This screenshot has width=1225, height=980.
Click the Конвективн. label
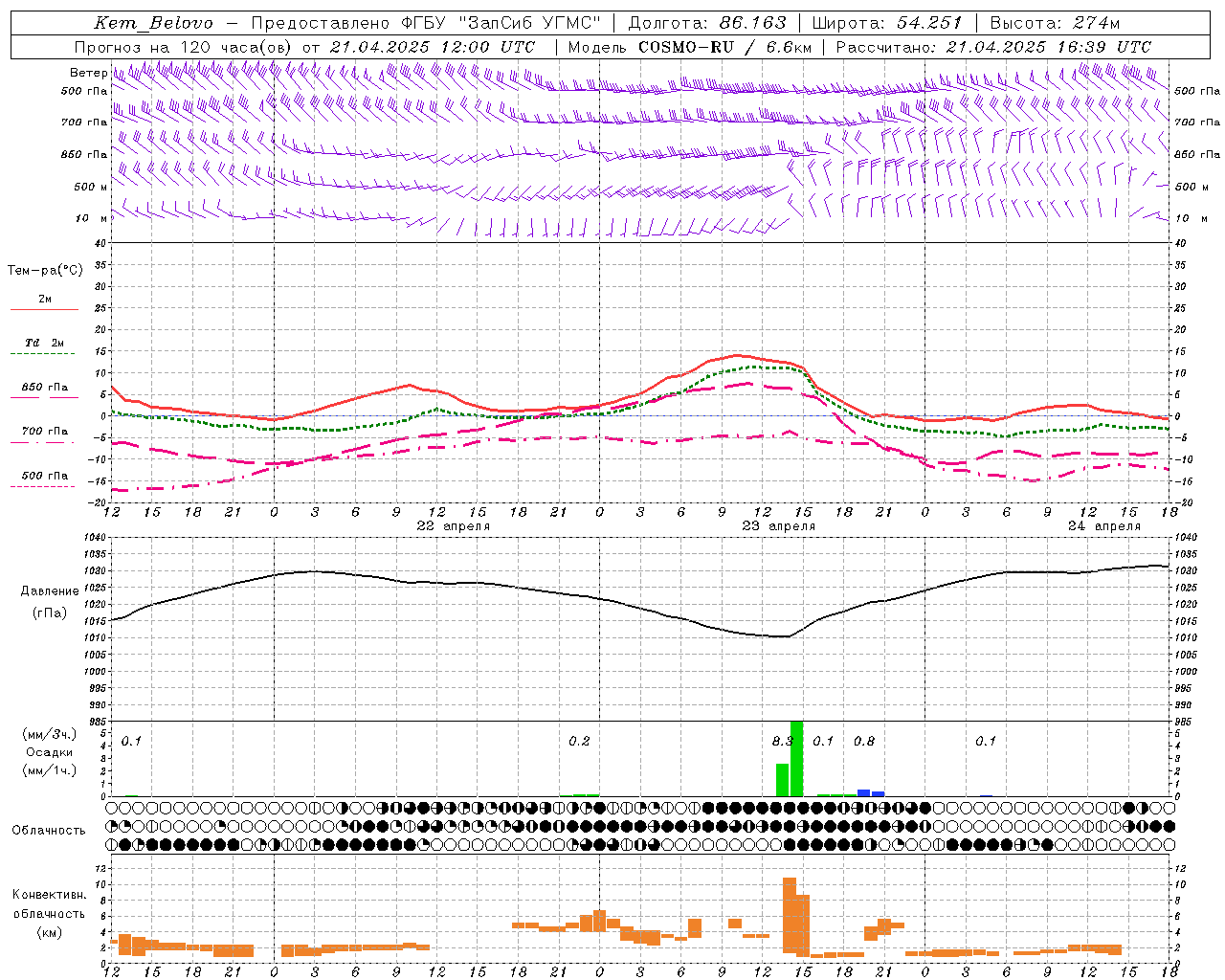[x=49, y=895]
